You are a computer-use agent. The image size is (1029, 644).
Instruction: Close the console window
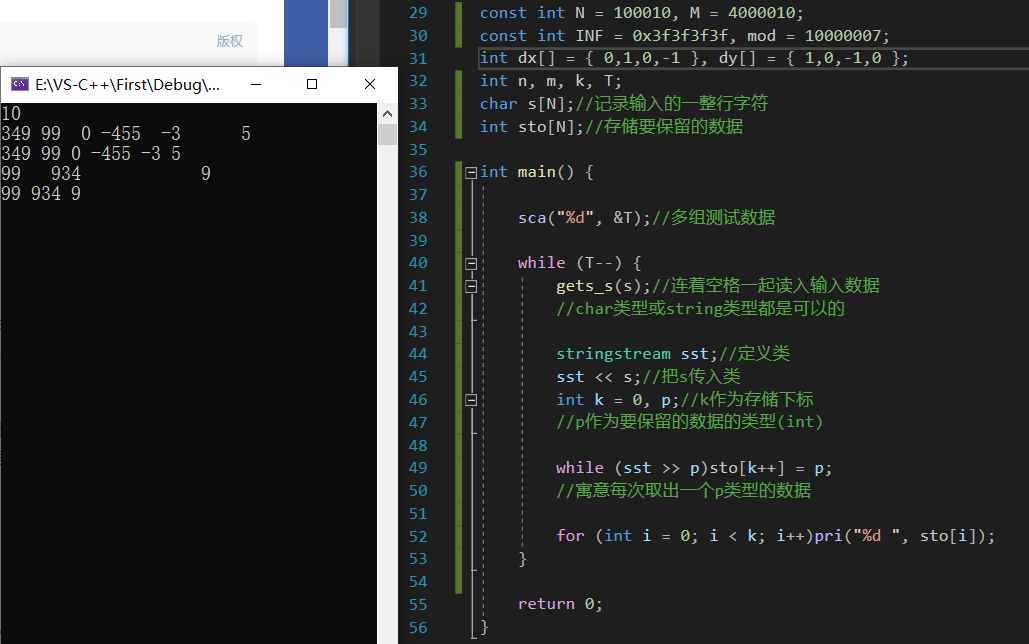[370, 84]
